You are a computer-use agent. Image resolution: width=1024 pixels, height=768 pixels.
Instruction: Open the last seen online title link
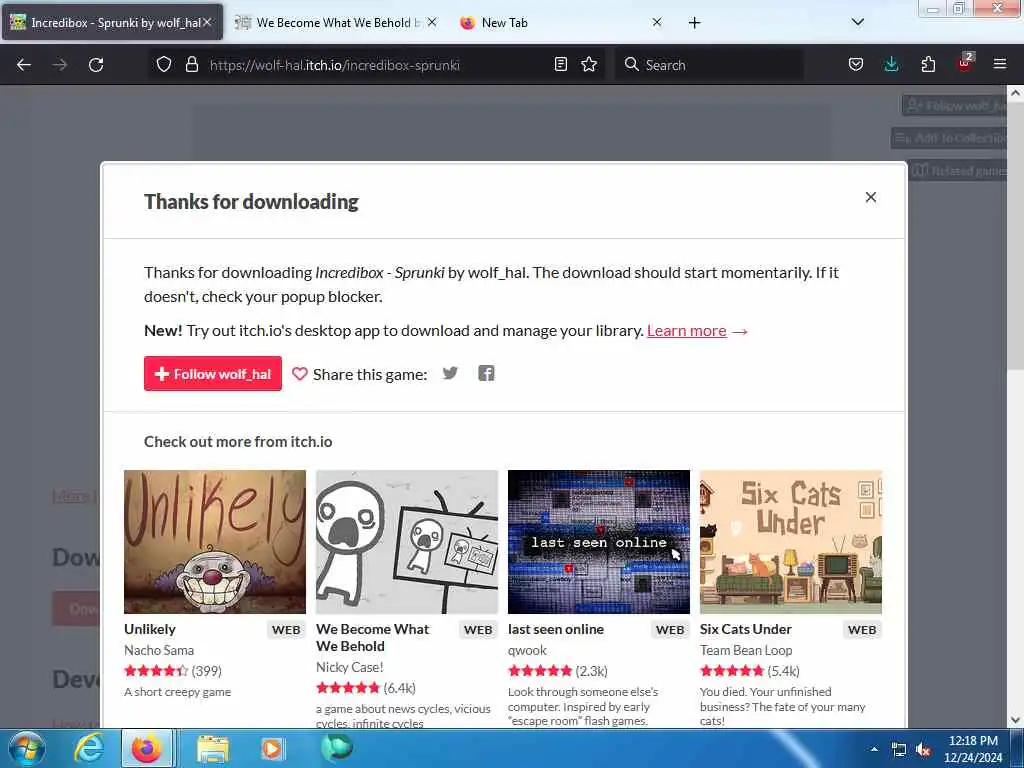click(x=556, y=629)
